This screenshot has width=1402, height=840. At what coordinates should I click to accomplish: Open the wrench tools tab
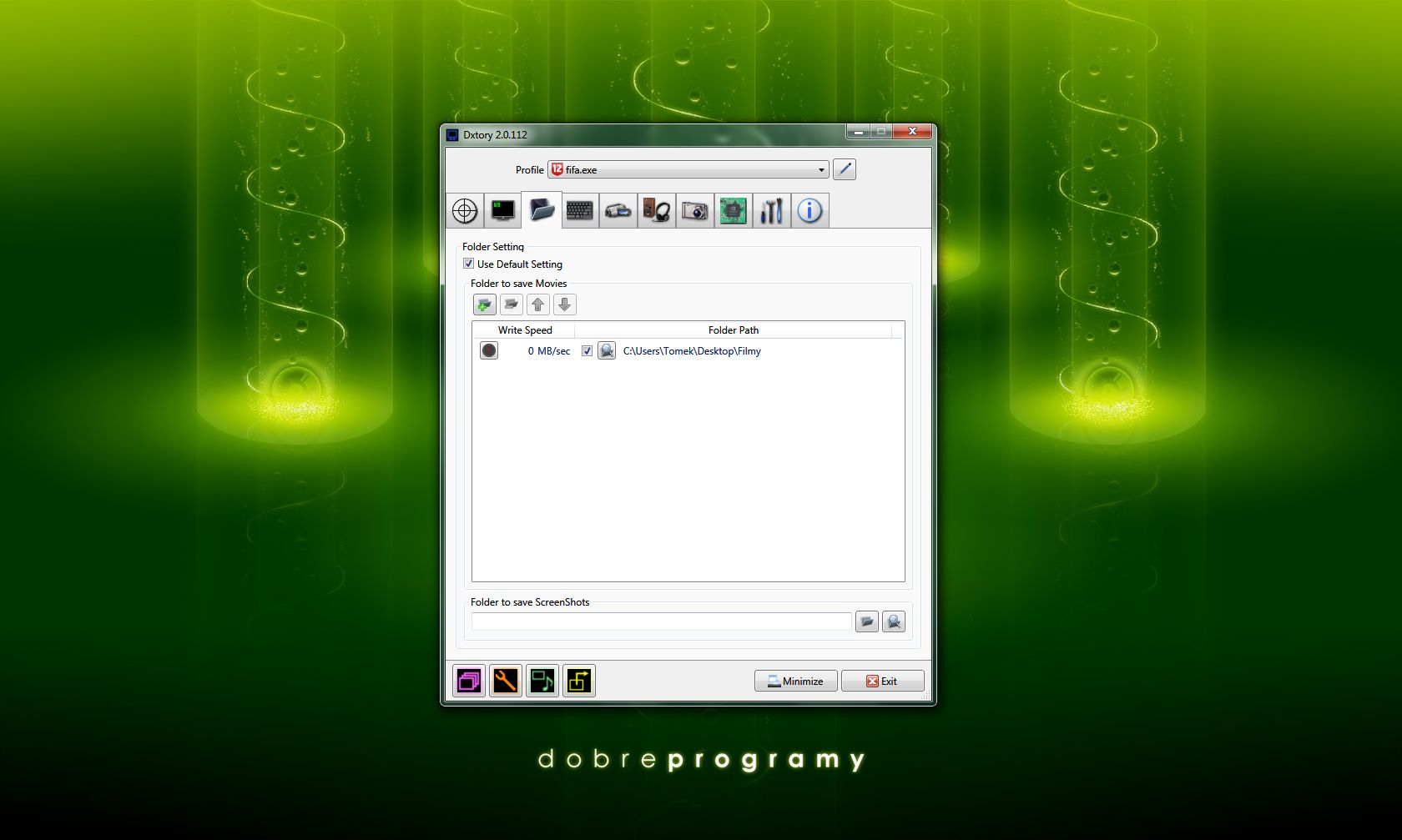[771, 210]
